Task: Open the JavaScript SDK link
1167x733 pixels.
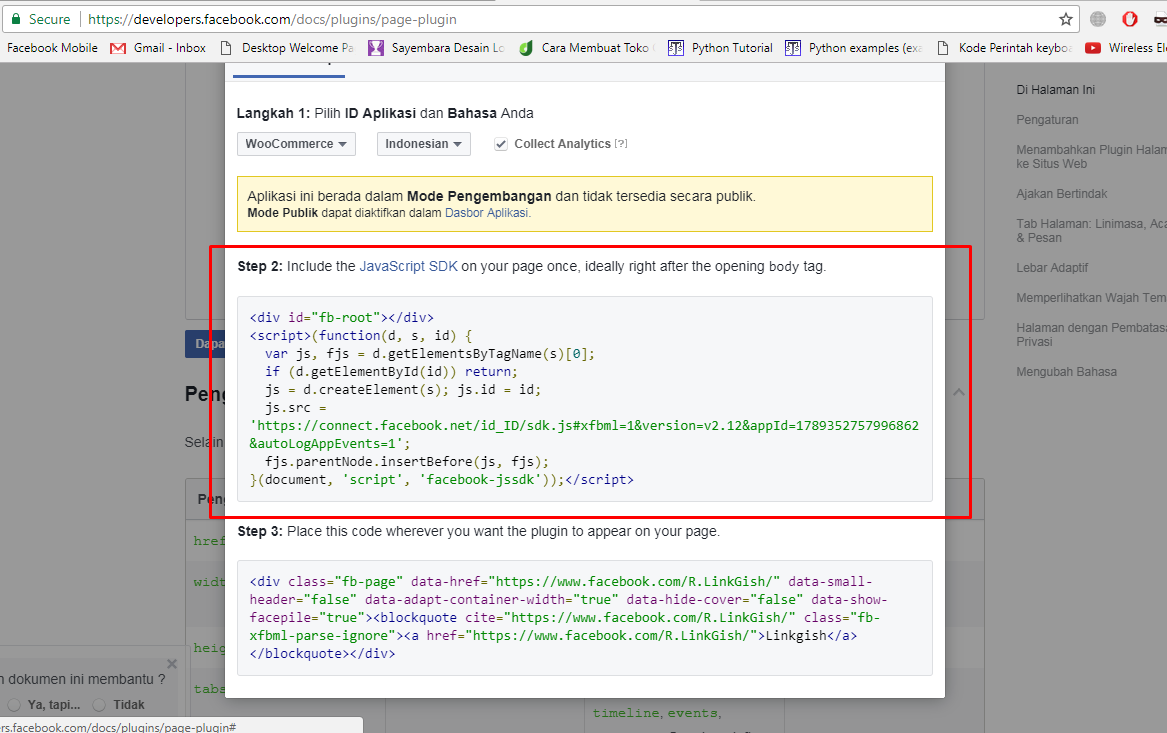Action: pyautogui.click(x=409, y=266)
